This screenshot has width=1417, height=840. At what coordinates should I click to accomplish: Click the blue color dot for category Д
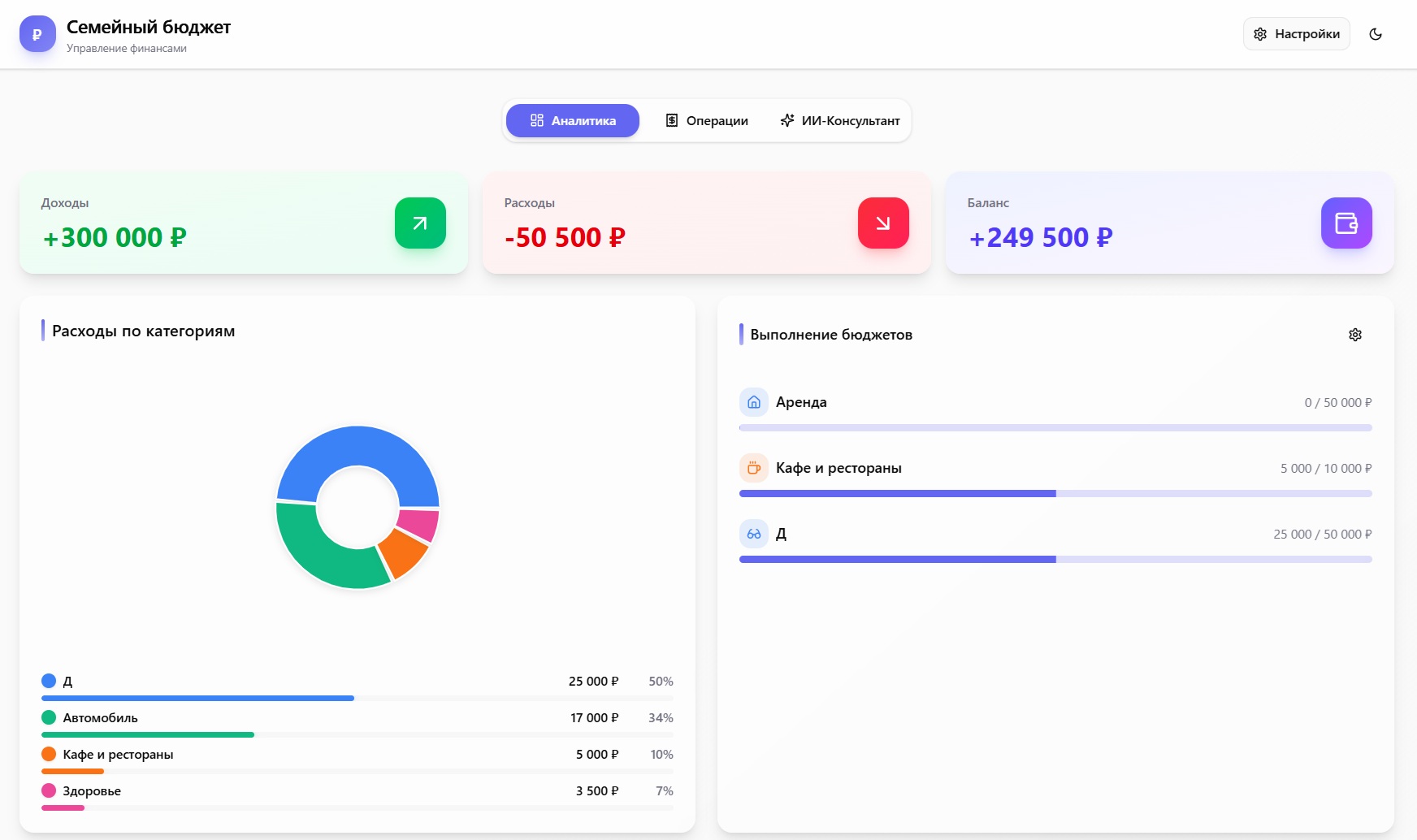(49, 681)
